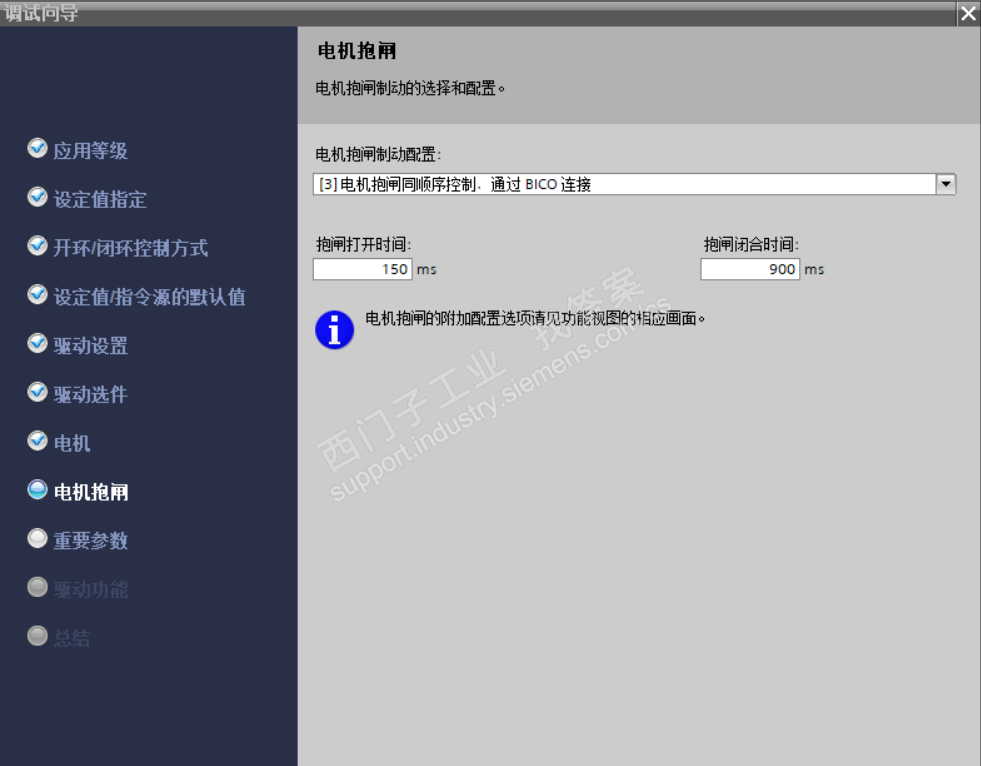The height and width of the screenshot is (766, 981).
Task: Click the 电机抱闸制动配置 label
Action: [378, 155]
